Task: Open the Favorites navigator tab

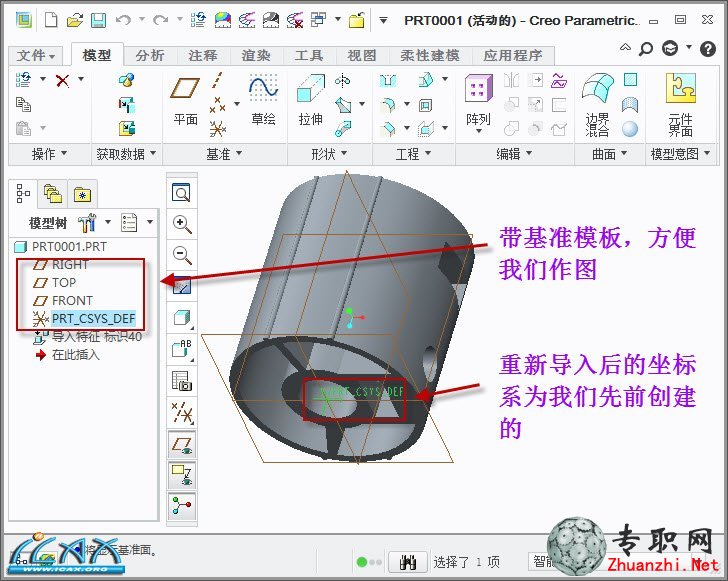Action: coord(82,194)
